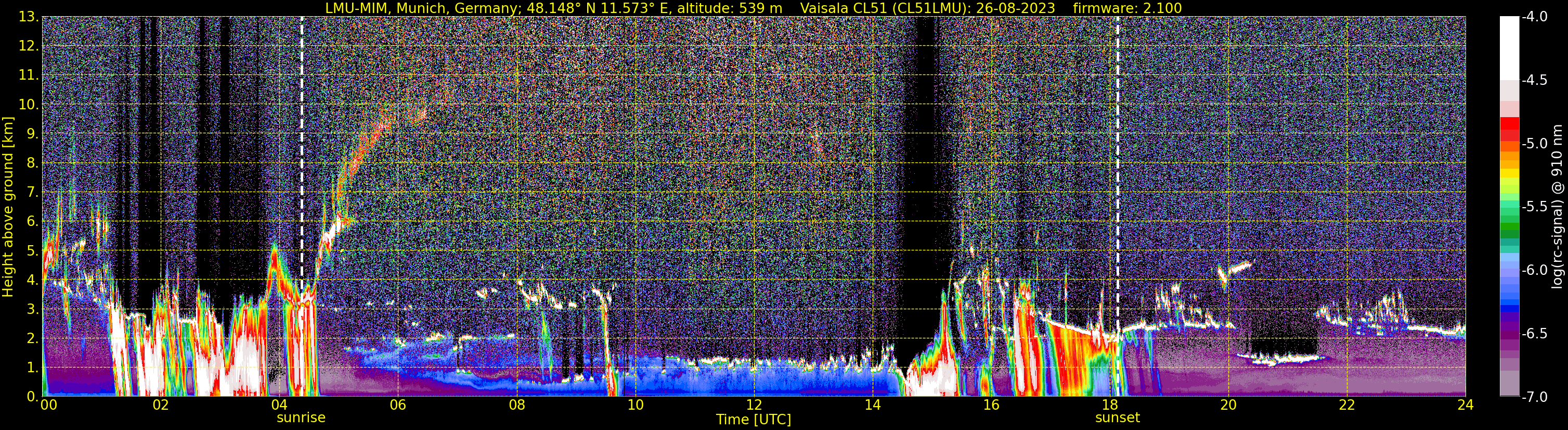Viewport: 1568px width, 430px height.
Task: Click the '-7.0' colorbar tick label
Action: tap(1534, 397)
